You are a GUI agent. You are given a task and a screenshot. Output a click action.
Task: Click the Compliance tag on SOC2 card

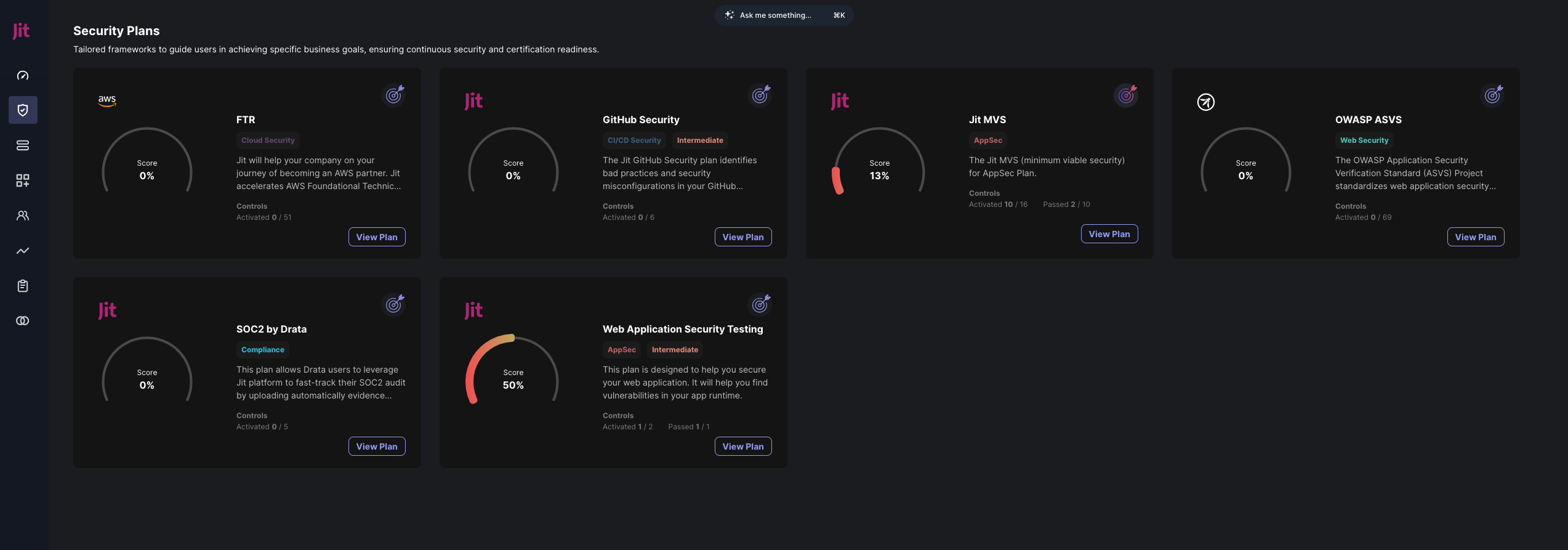(x=263, y=350)
